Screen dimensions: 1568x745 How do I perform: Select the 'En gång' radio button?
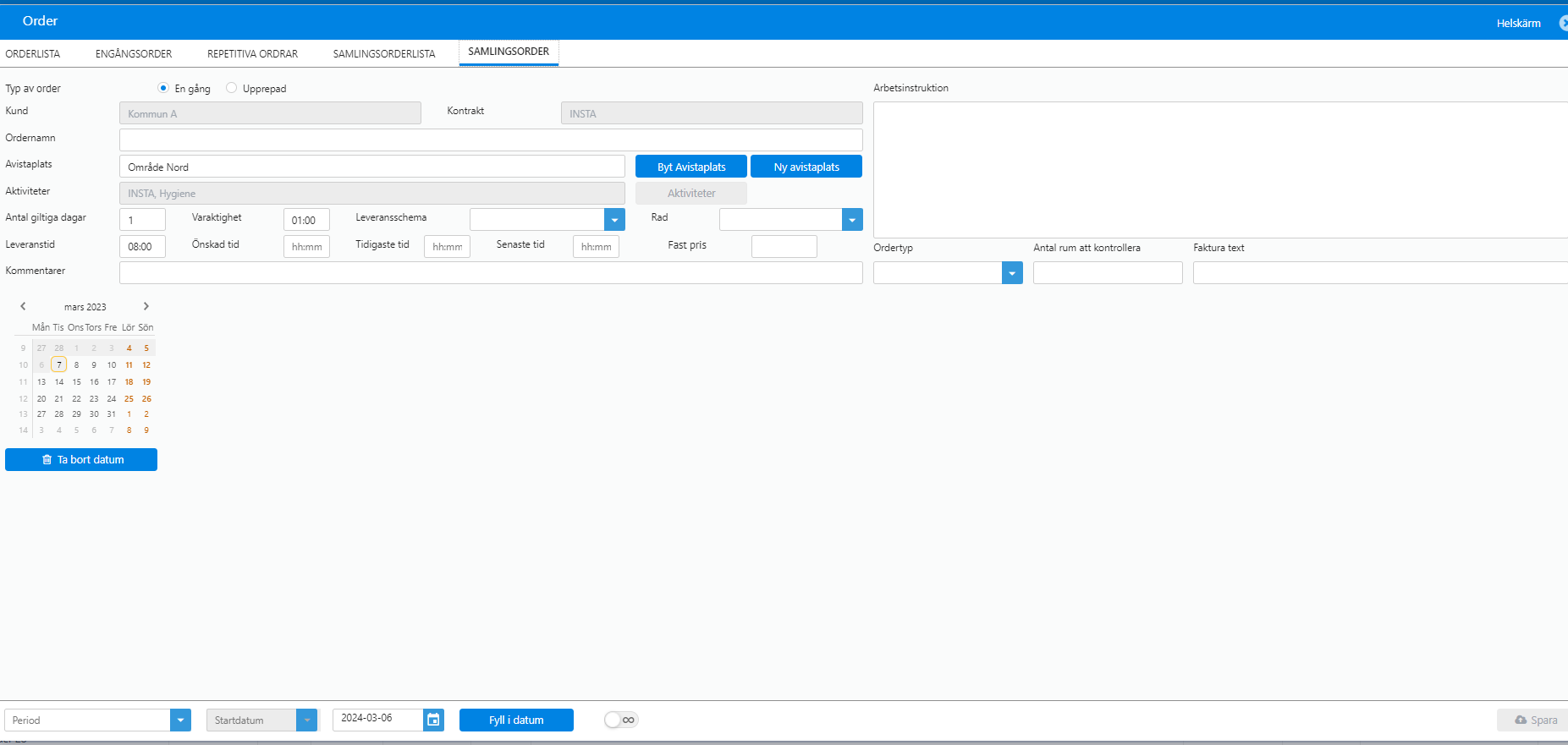[x=163, y=88]
